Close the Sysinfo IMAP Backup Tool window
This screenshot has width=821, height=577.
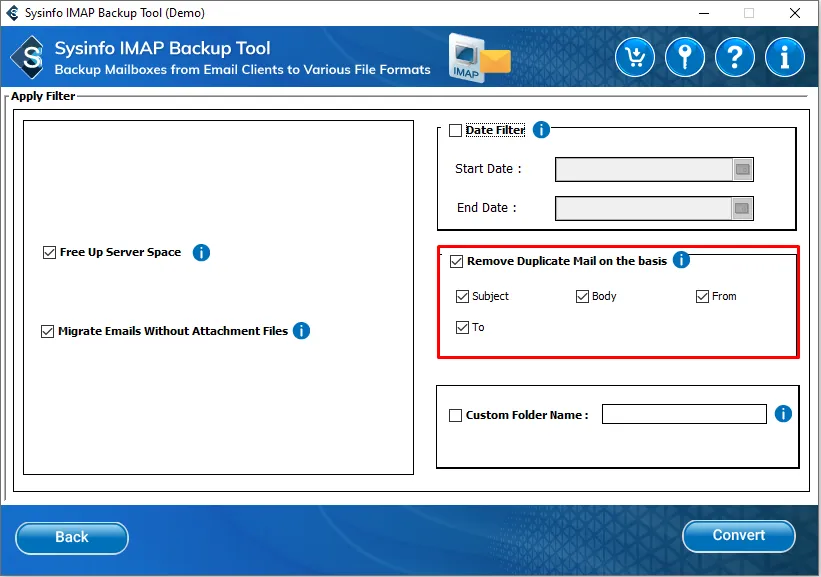795,13
